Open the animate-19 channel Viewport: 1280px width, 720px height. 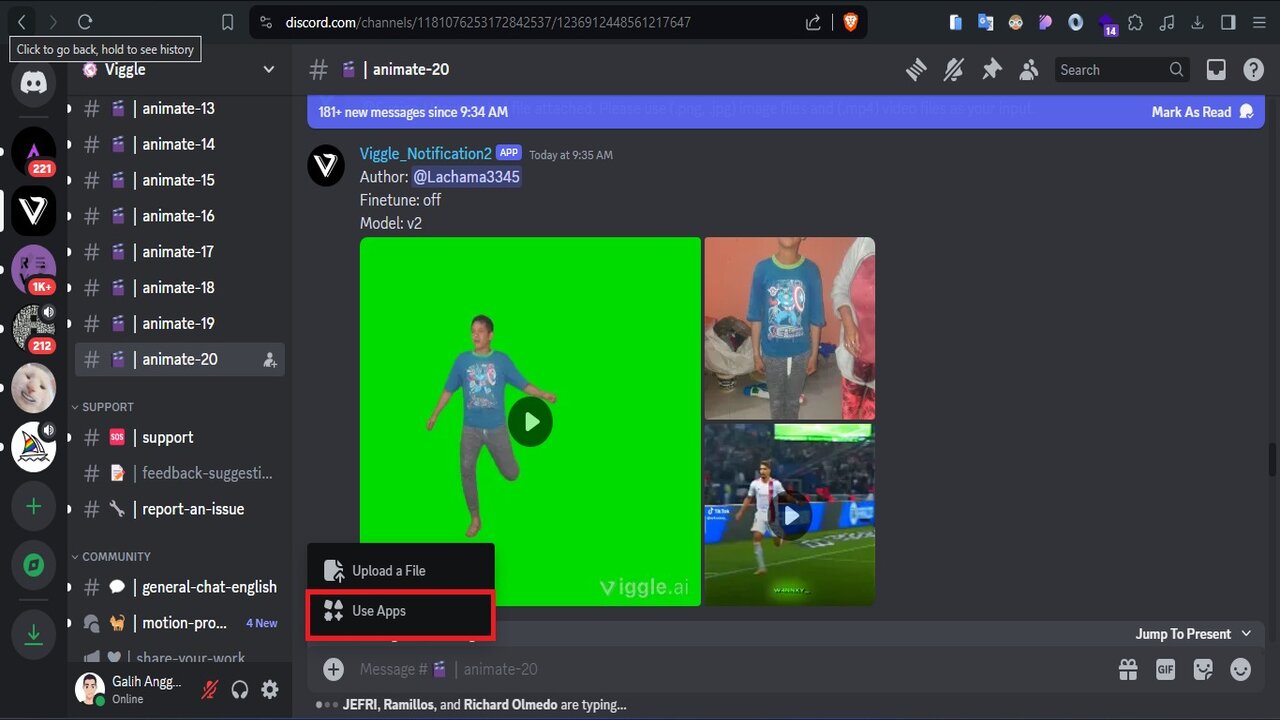[x=180, y=323]
